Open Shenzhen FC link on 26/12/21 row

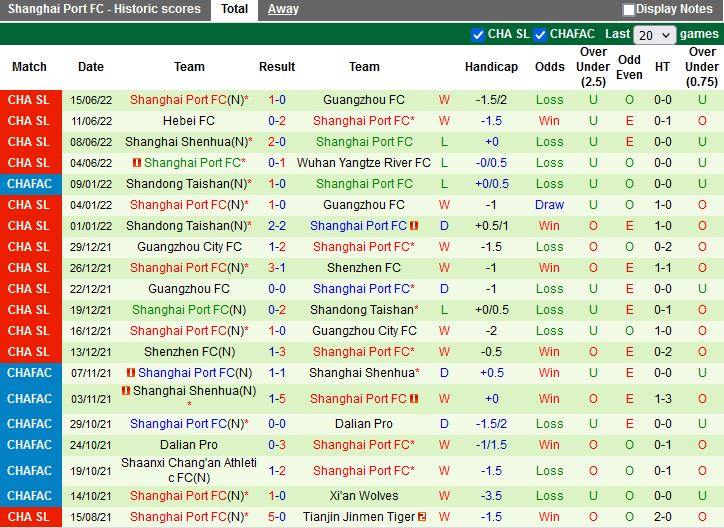coord(364,268)
